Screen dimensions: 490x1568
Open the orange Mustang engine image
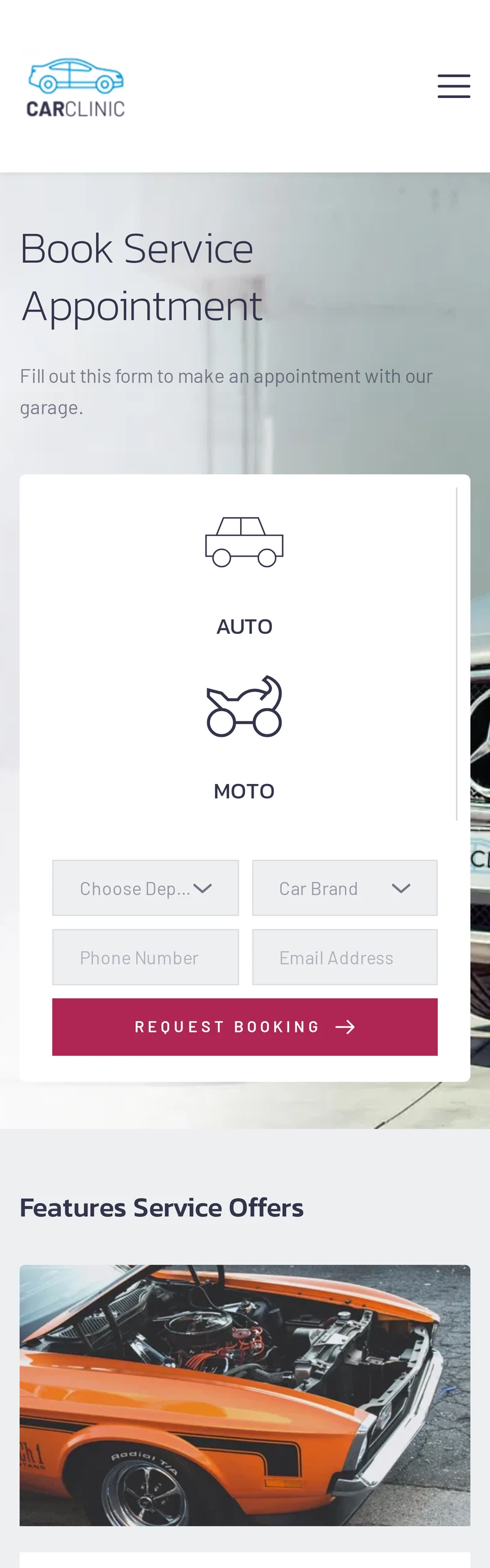click(245, 1395)
